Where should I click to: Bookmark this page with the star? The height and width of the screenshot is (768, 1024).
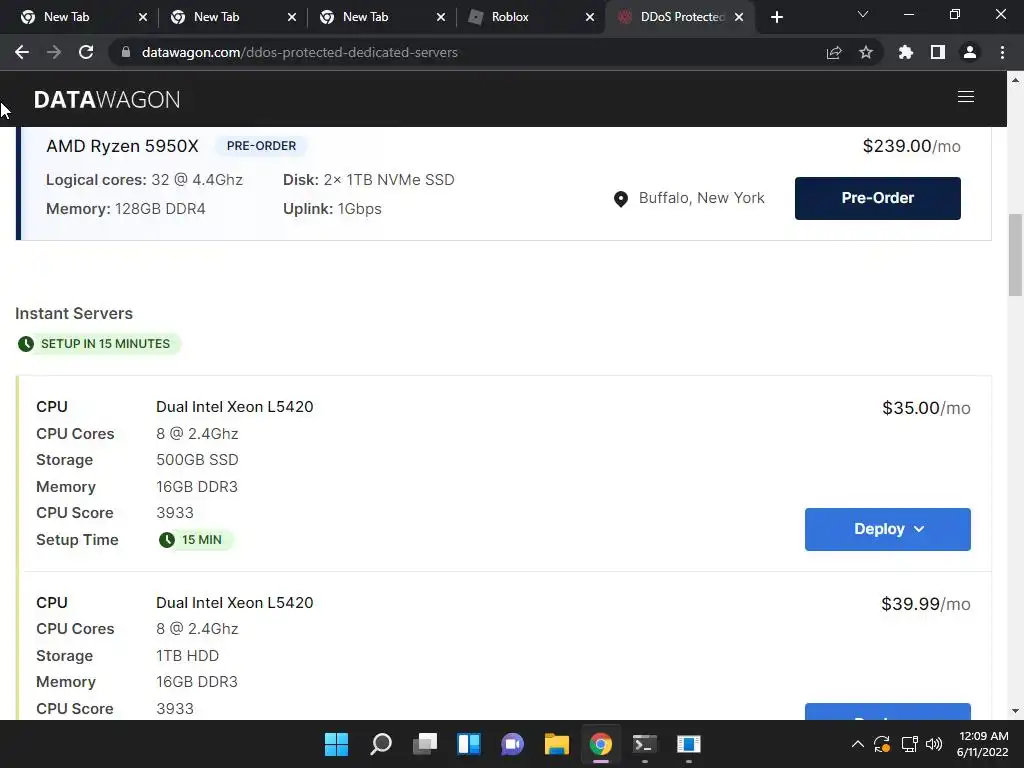(866, 52)
